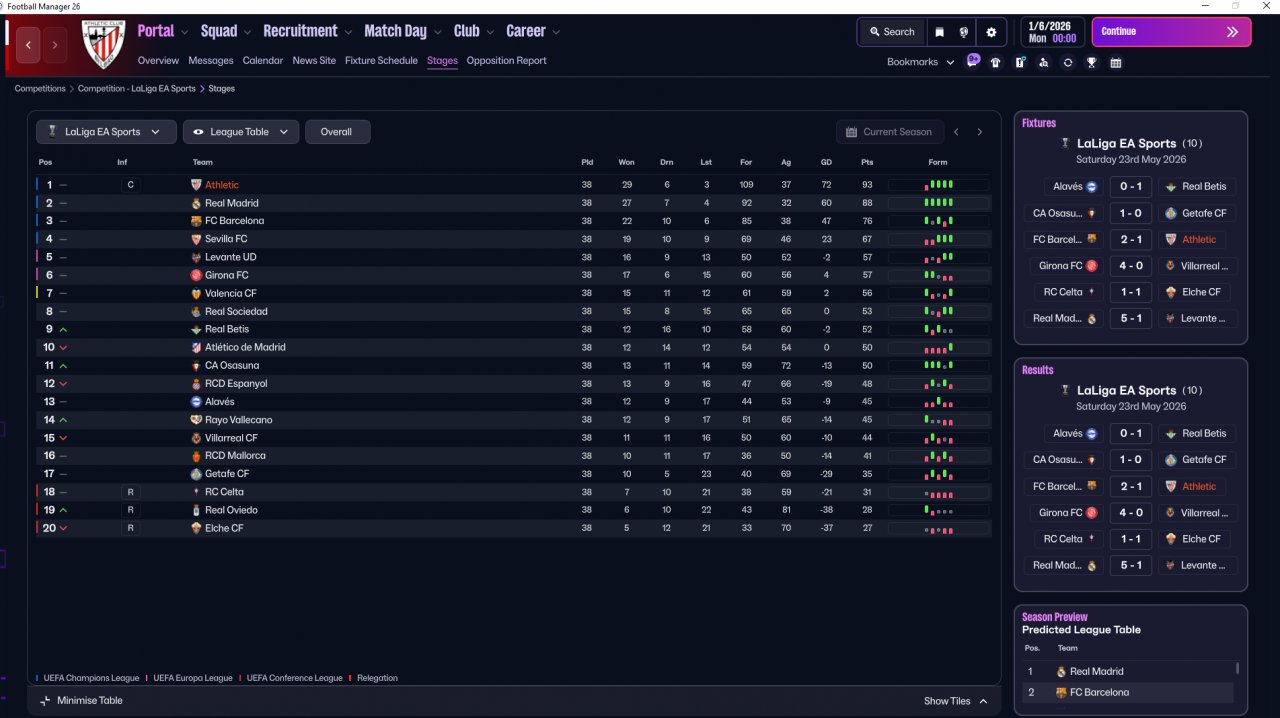Screen dimensions: 1280x718
Task: Sort table by the GD column header
Action: [x=826, y=162]
